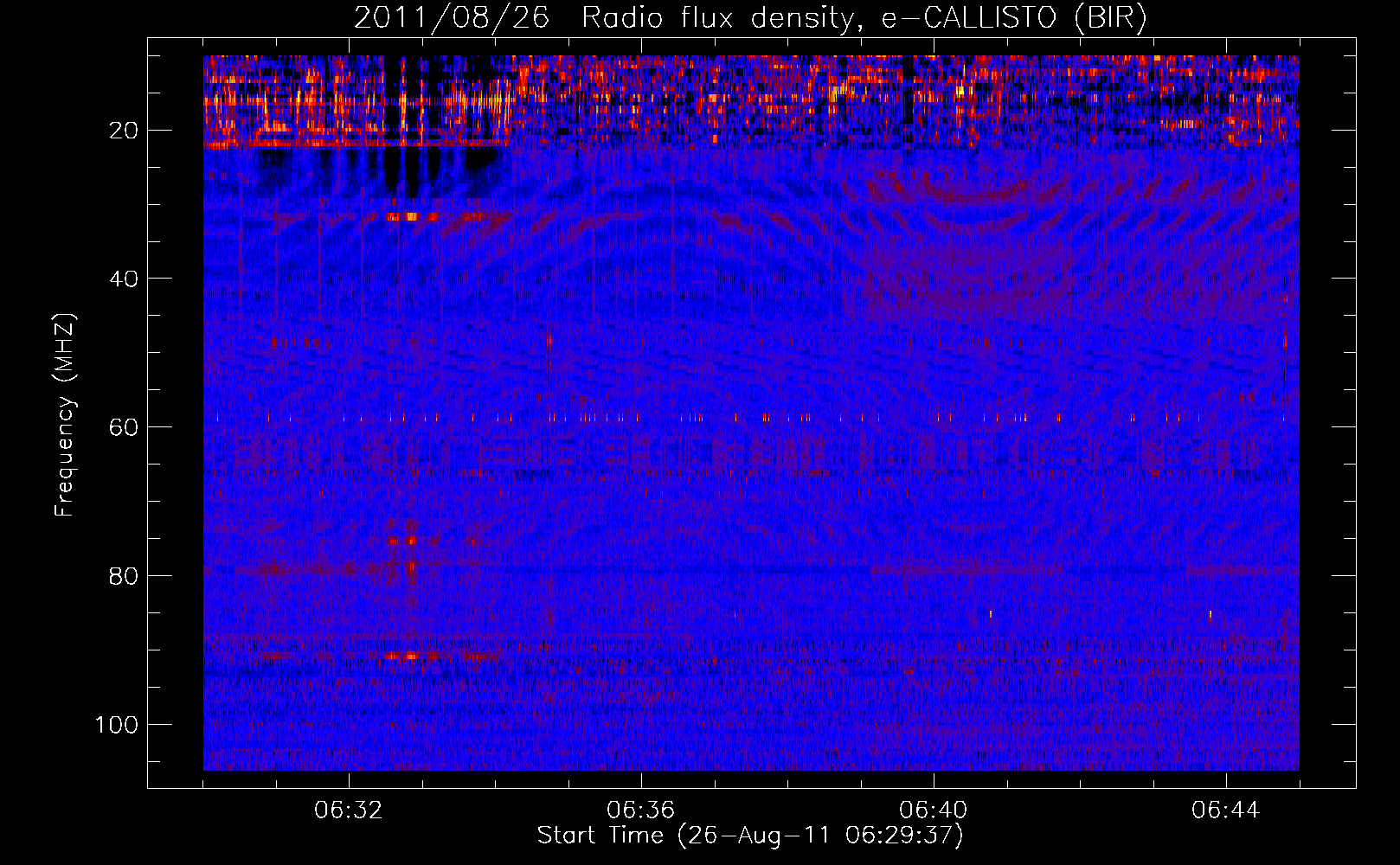Image resolution: width=1400 pixels, height=865 pixels.
Task: Click the '06:36' time tick label
Action: point(641,811)
